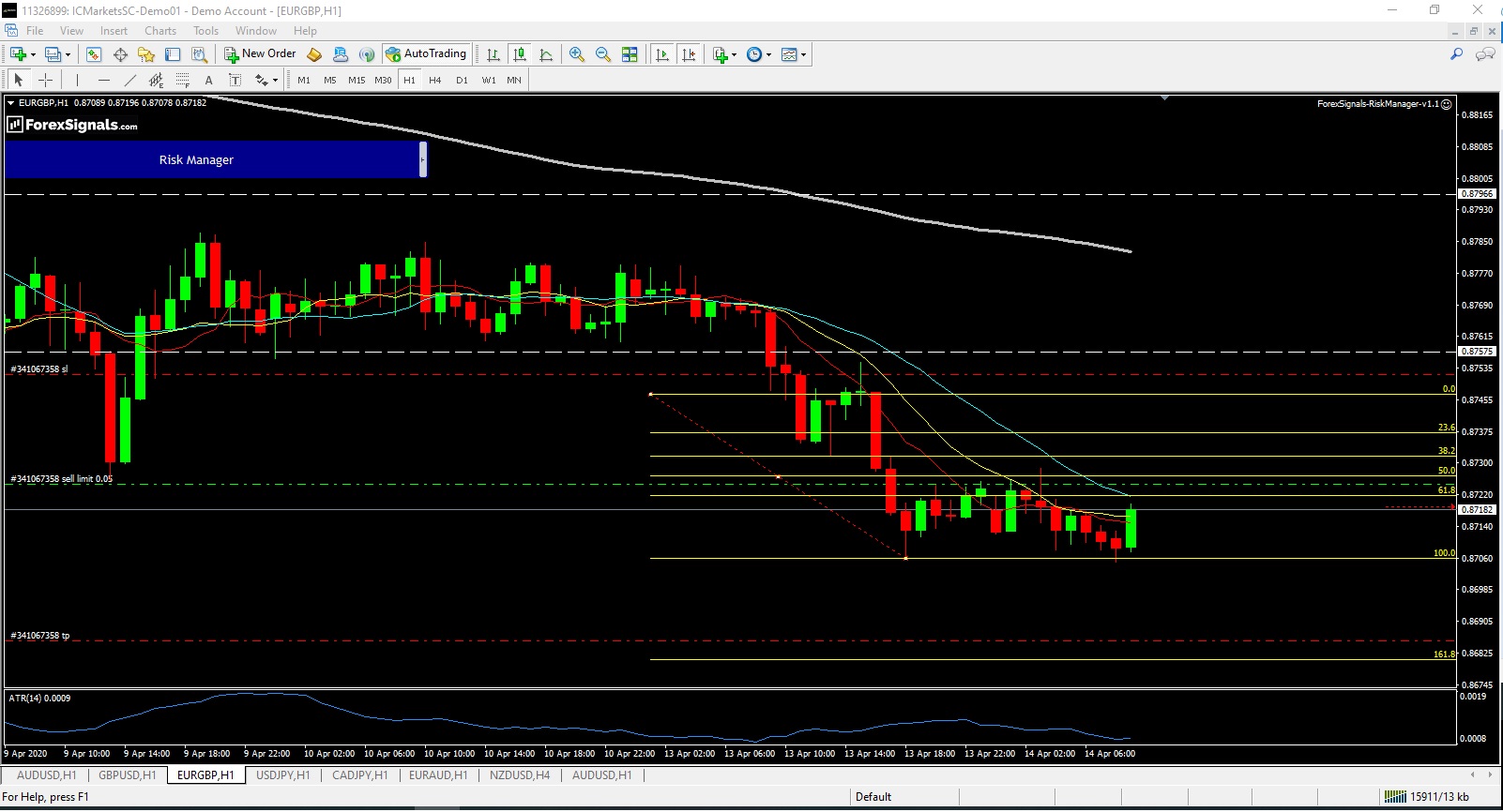Open the Charts menu
1503x812 pixels.
coord(160,31)
